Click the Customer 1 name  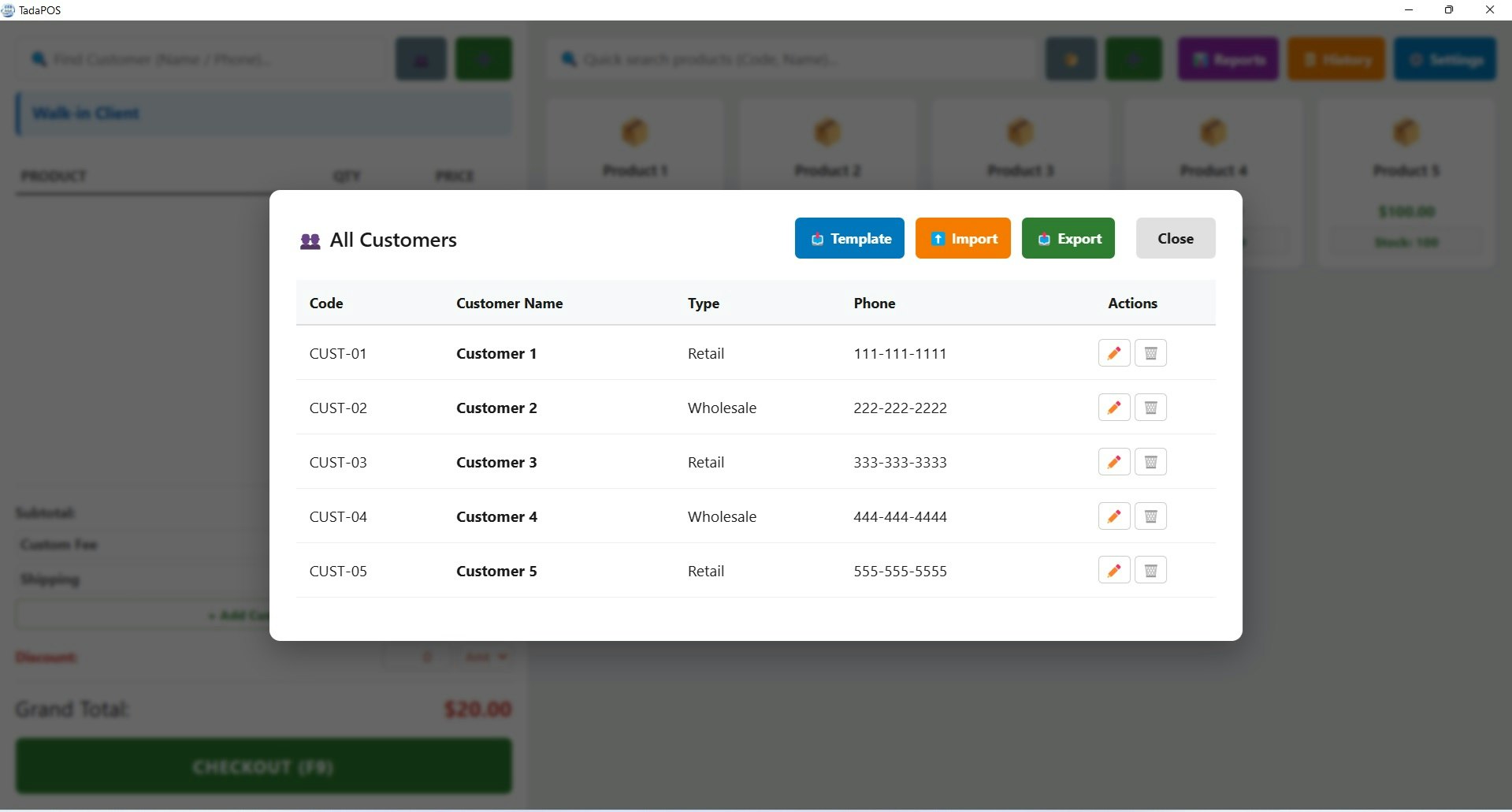tap(496, 353)
